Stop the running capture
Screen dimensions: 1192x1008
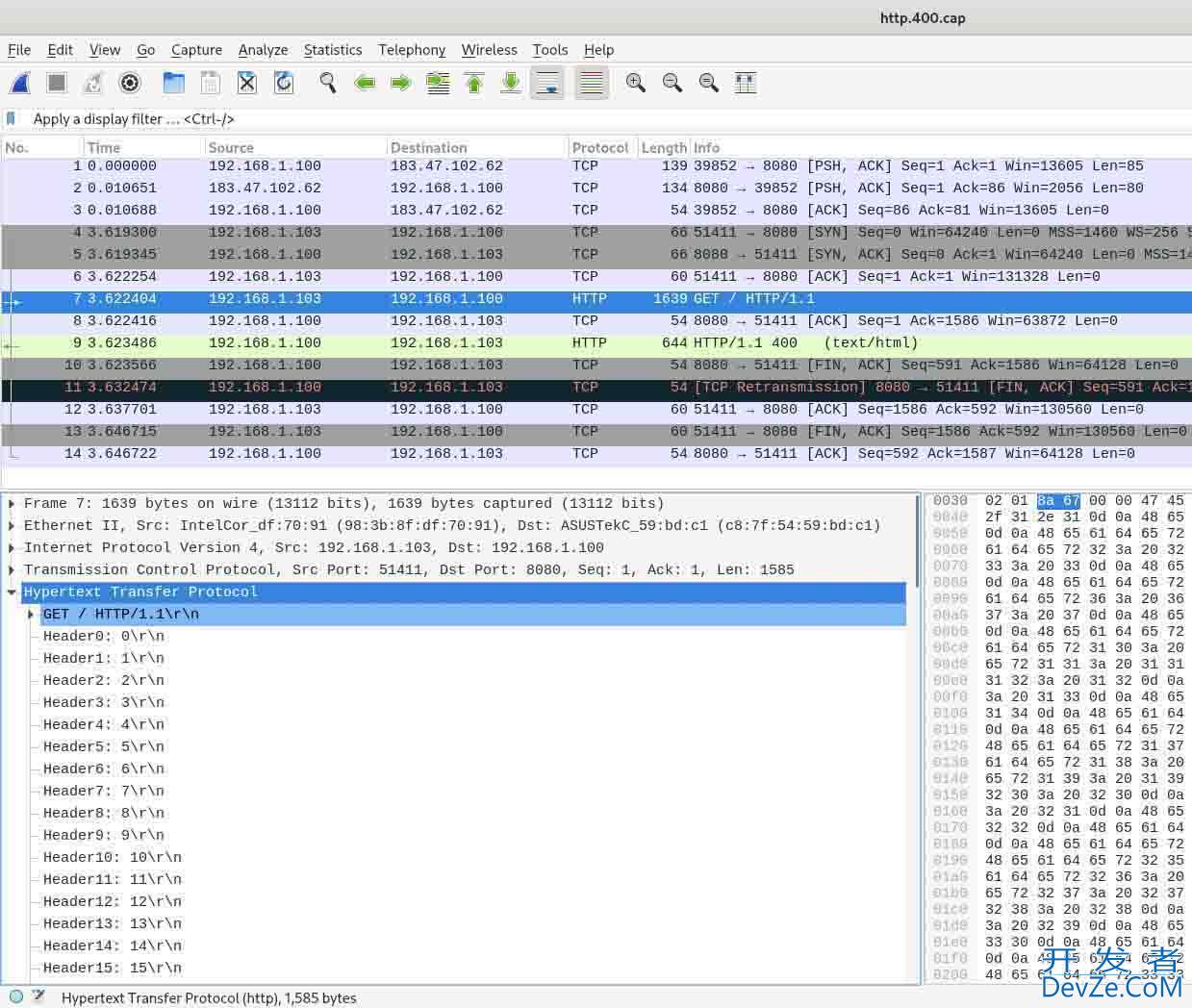[57, 84]
